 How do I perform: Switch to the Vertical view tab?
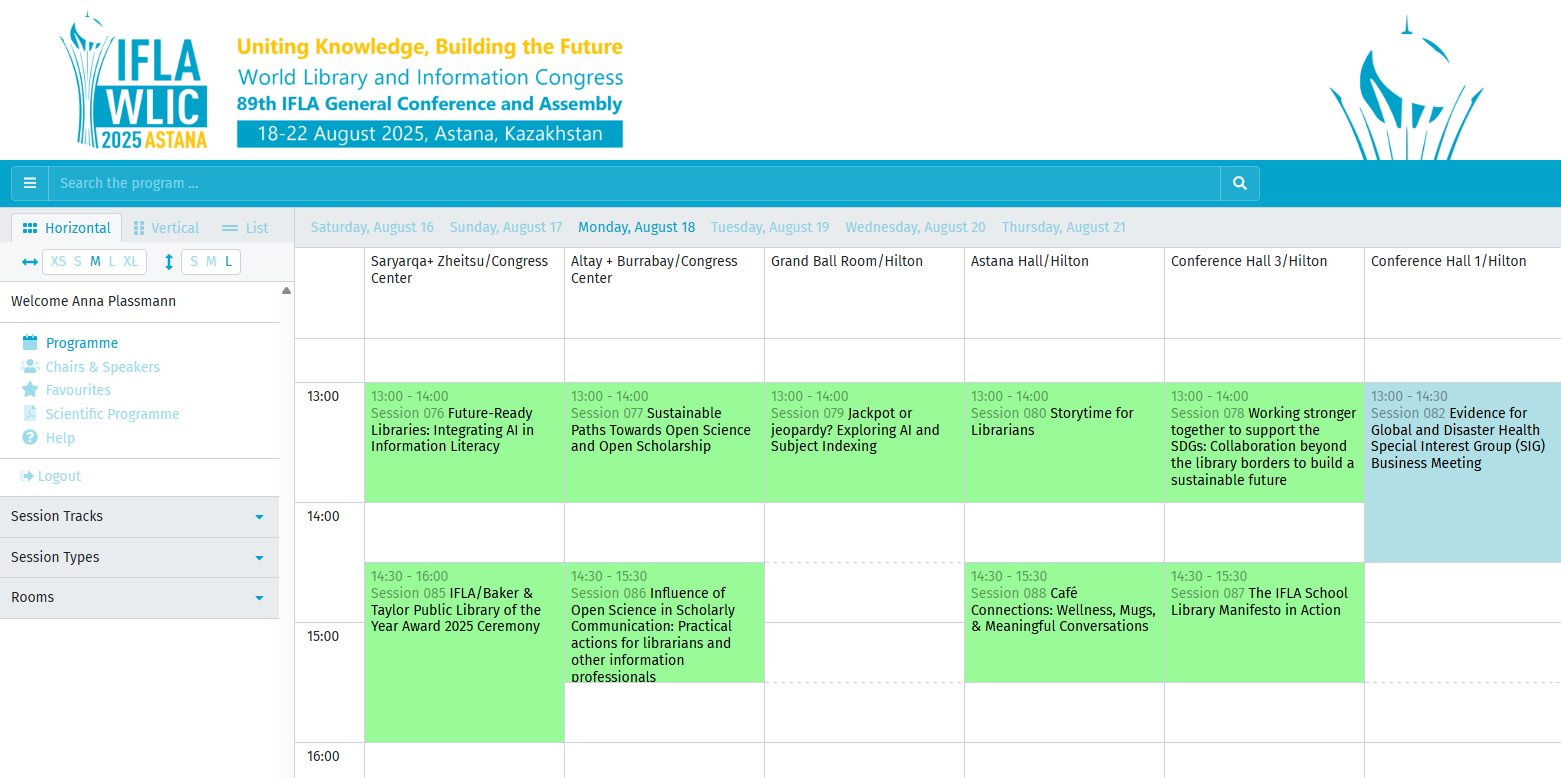(166, 228)
